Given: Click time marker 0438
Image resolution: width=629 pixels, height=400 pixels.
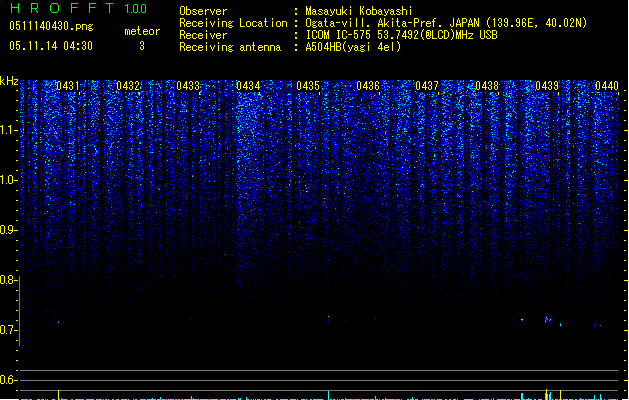Looking at the screenshot, I should [x=487, y=86].
